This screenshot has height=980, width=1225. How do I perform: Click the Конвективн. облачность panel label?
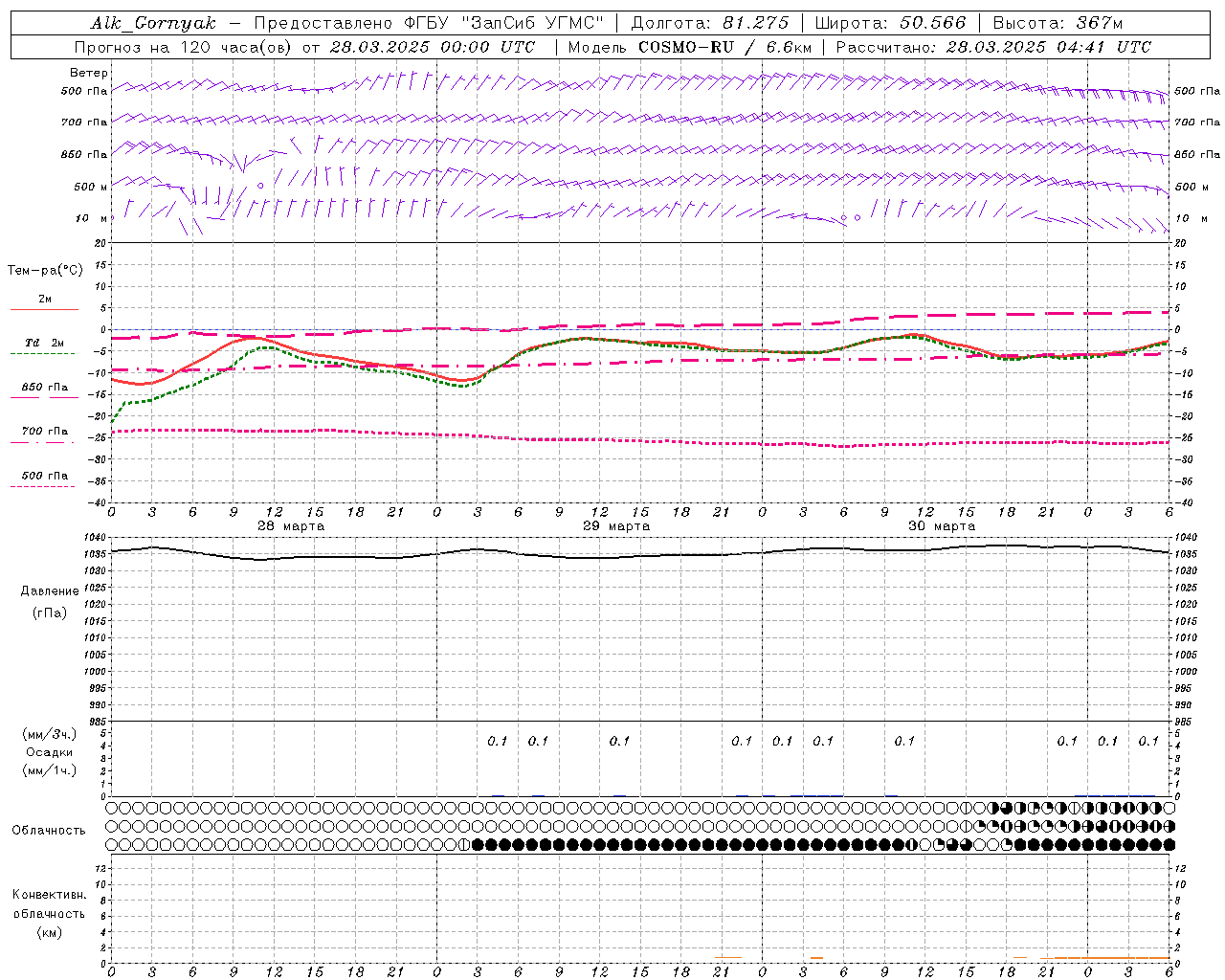pyautogui.click(x=49, y=904)
